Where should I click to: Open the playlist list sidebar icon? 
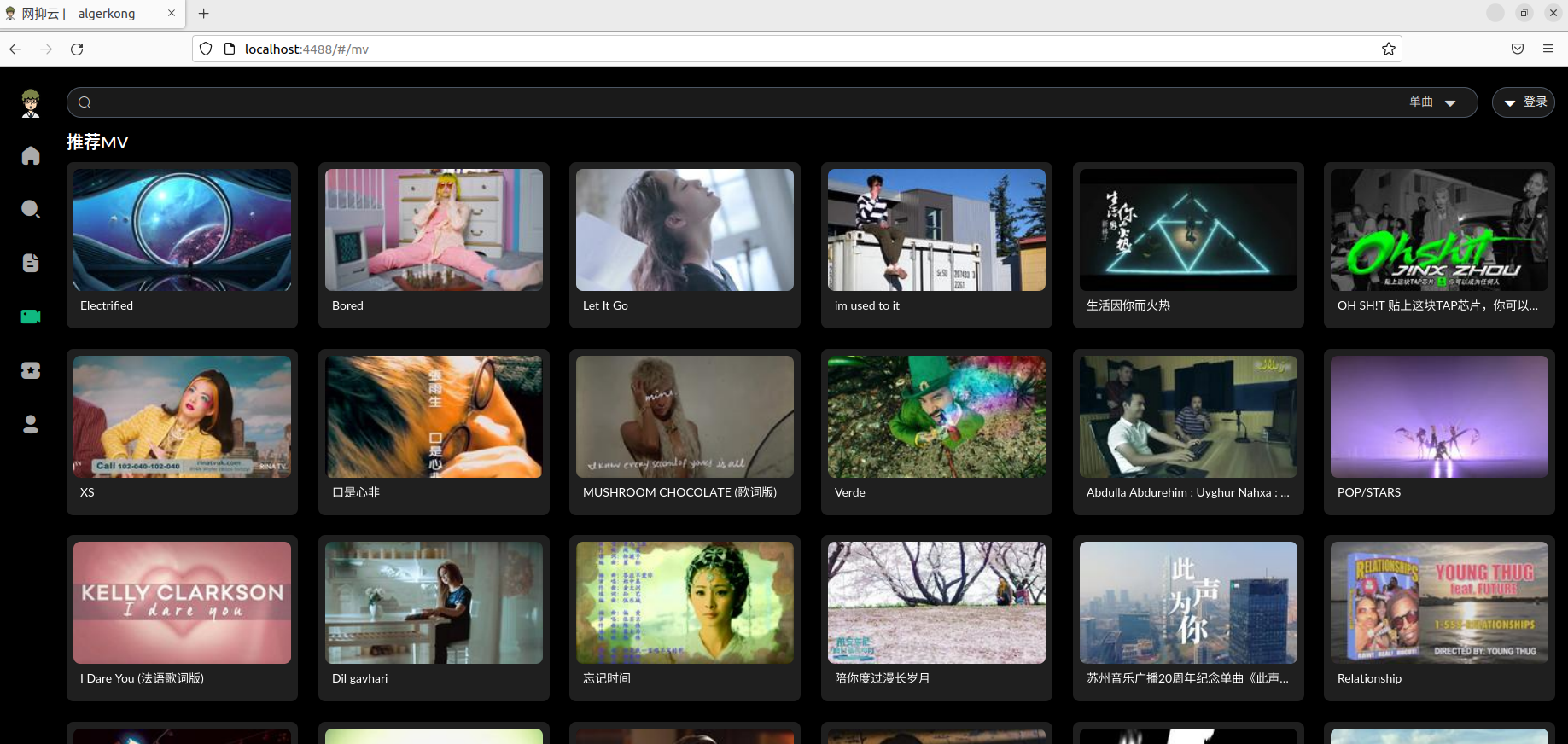tap(31, 263)
